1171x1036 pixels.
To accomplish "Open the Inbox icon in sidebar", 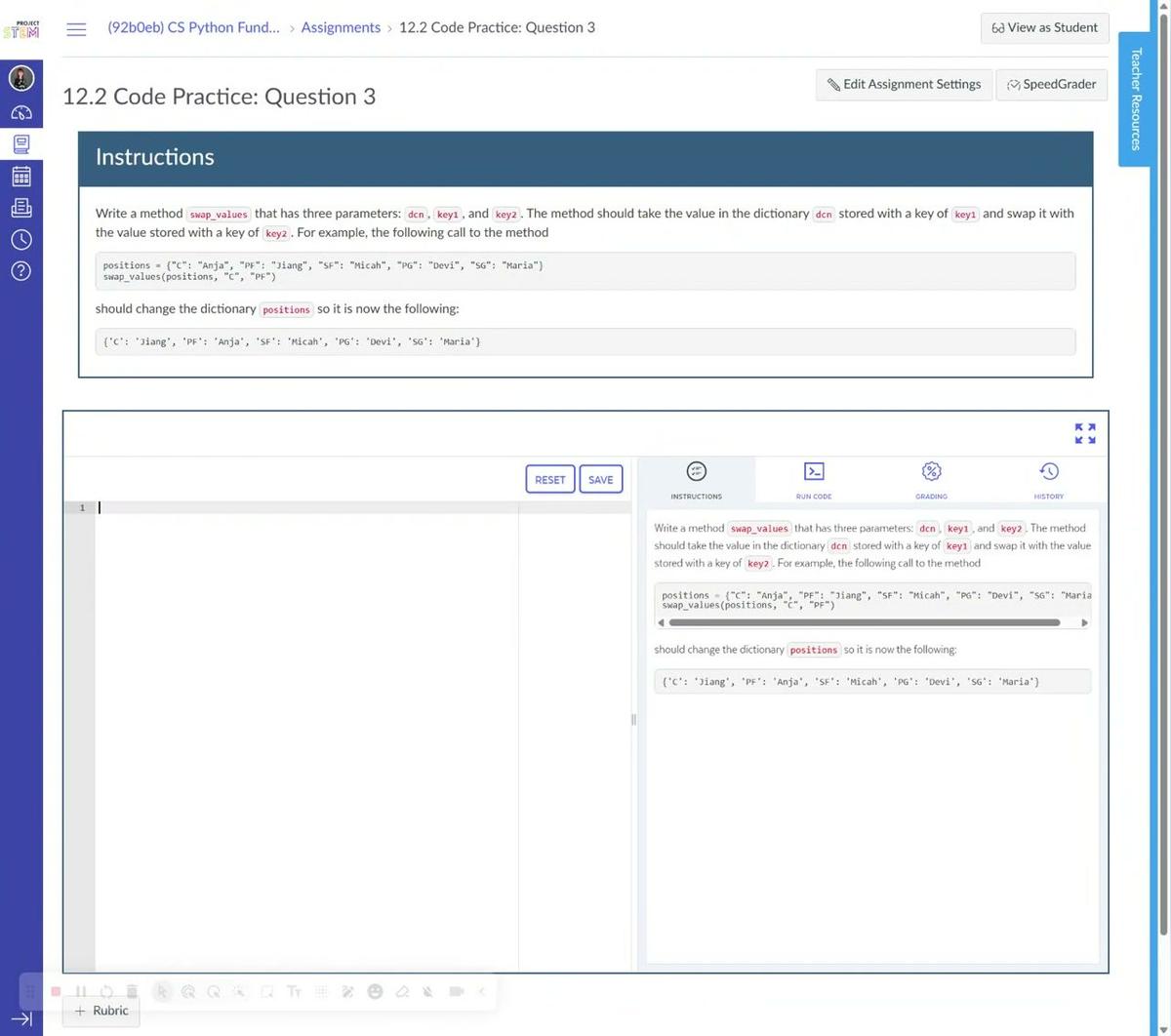I will [x=21, y=208].
